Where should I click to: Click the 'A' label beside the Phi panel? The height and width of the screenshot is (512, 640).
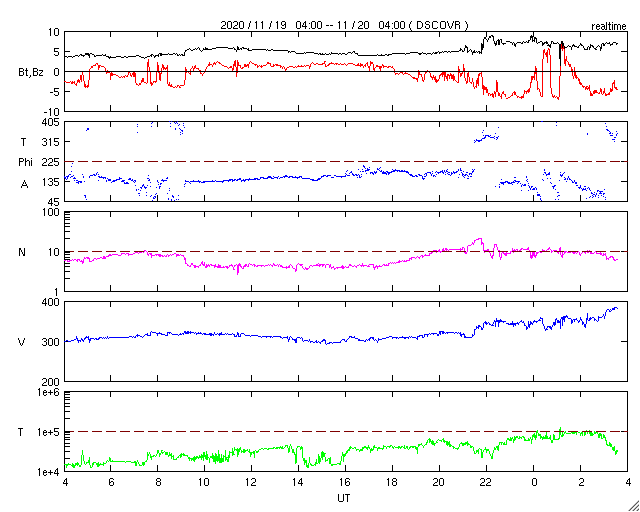pos(25,185)
